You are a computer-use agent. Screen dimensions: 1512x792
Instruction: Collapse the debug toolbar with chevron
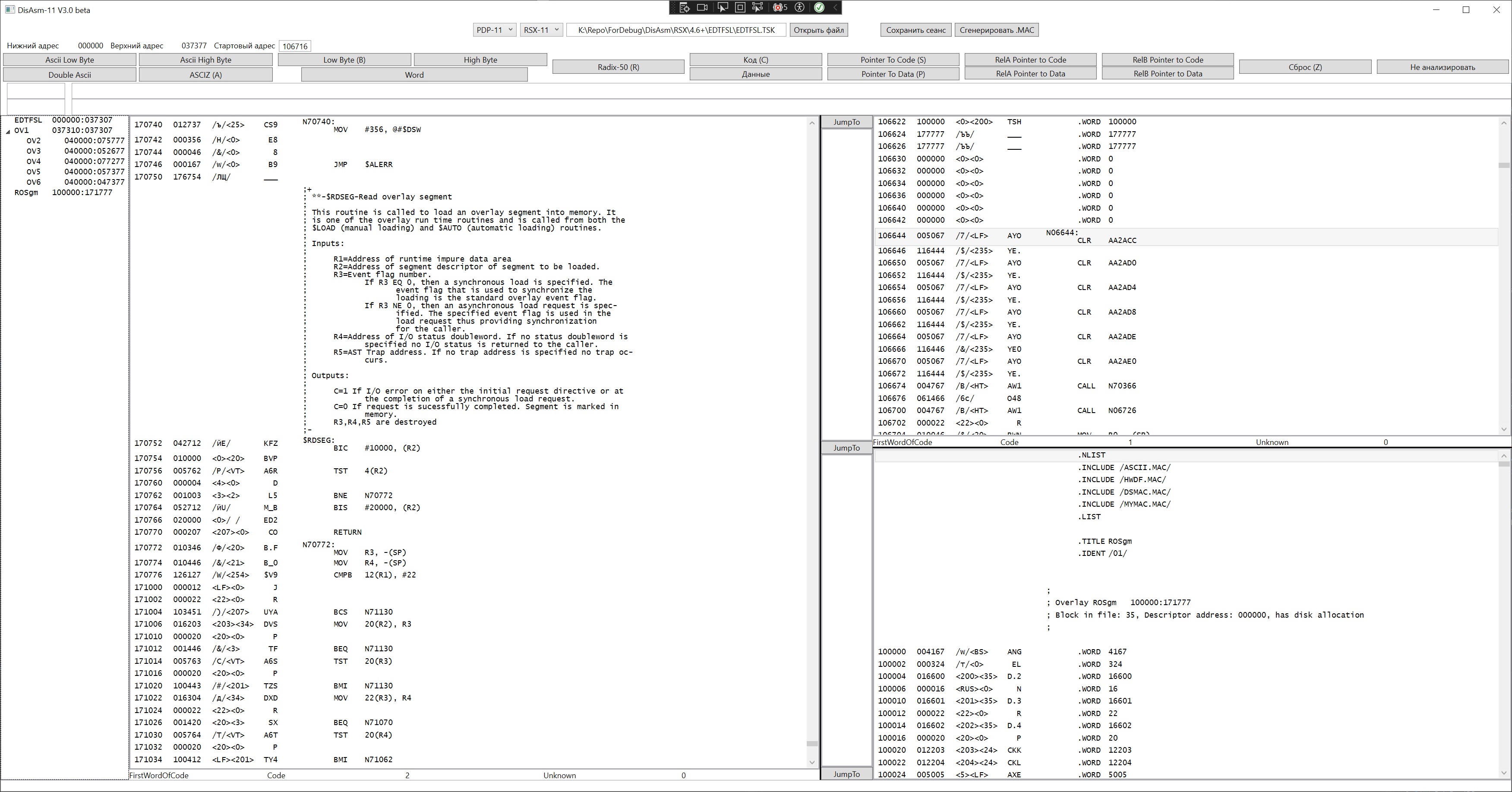tap(835, 8)
